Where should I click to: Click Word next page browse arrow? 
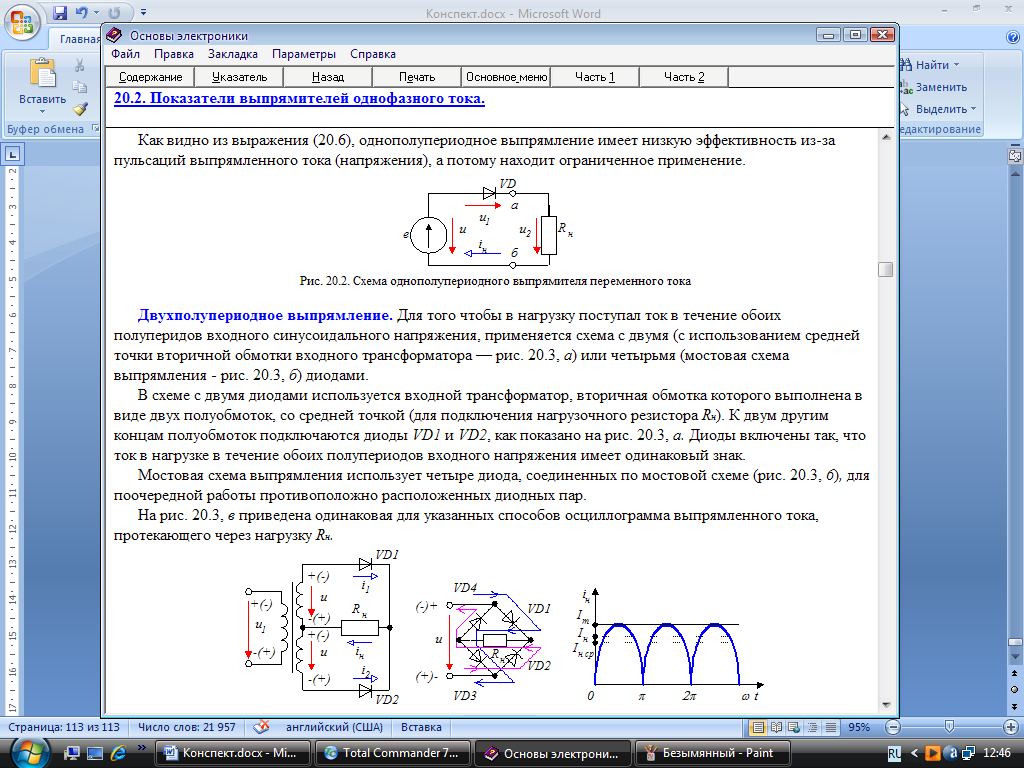1014,705
